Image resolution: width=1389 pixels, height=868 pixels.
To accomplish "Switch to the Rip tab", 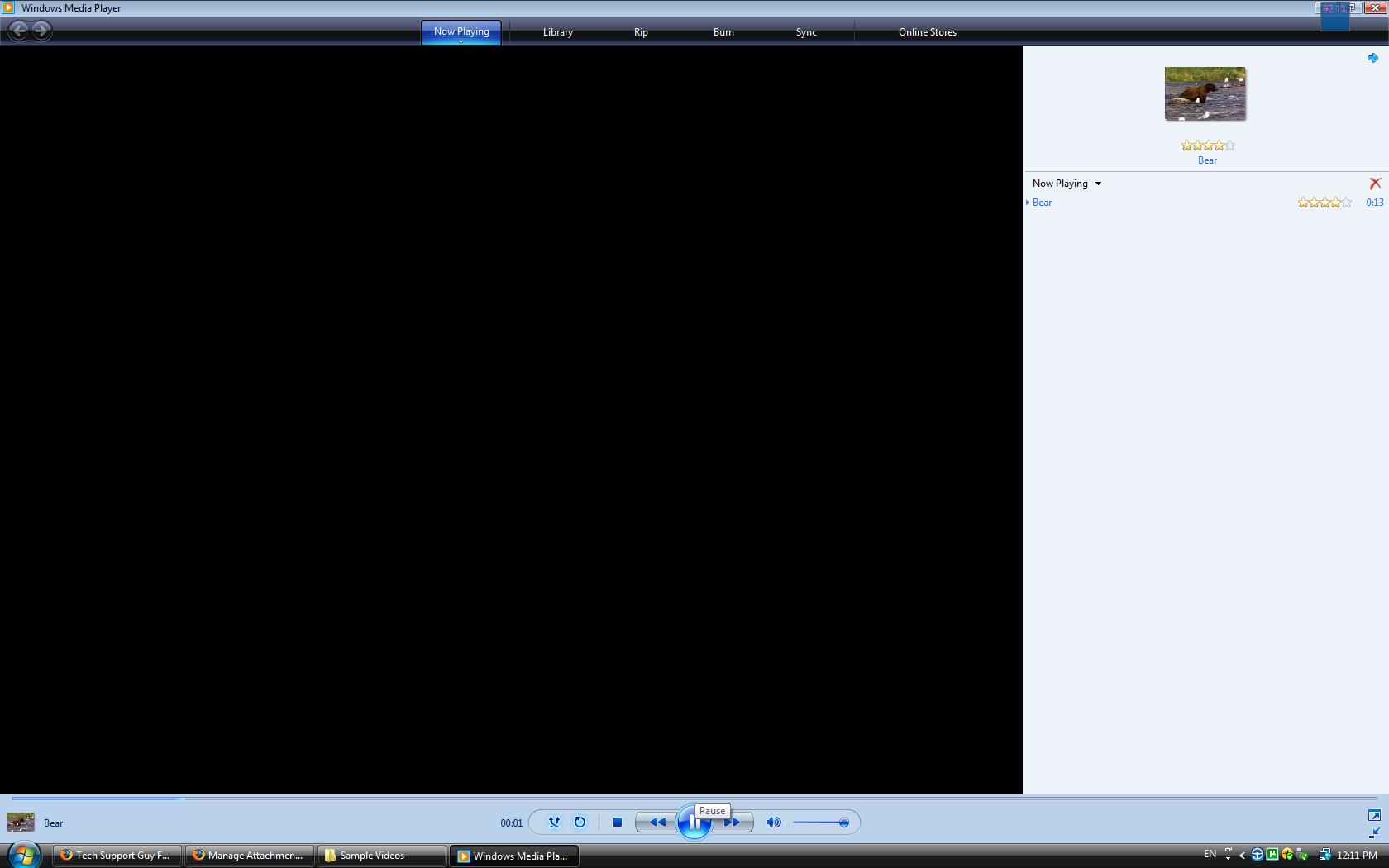I will 641,32.
